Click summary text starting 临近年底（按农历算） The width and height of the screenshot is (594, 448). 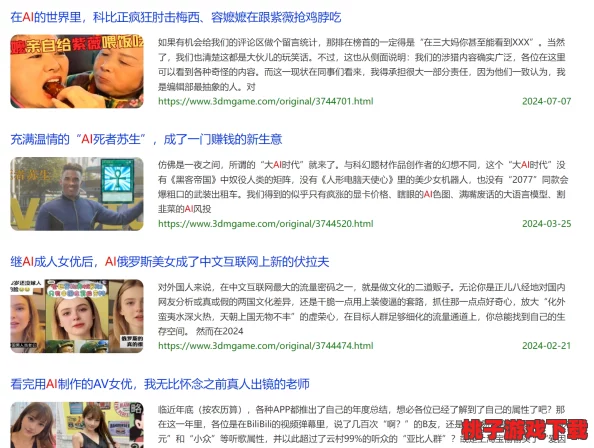tap(362, 424)
